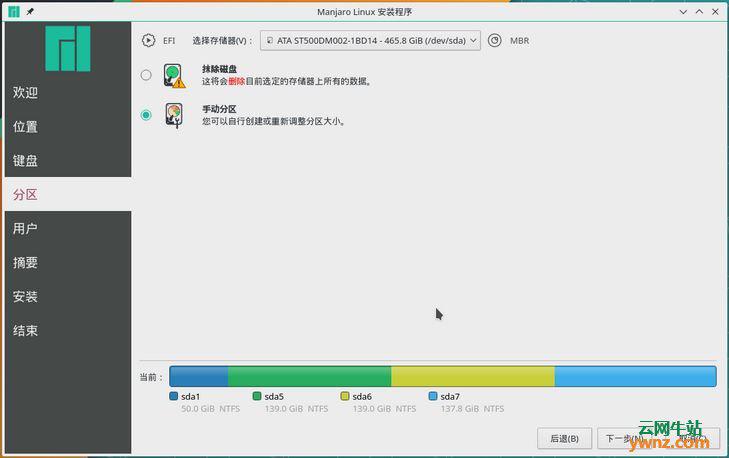729x458 pixels.
Task: Close the Manjaro installer window
Action: 715,12
